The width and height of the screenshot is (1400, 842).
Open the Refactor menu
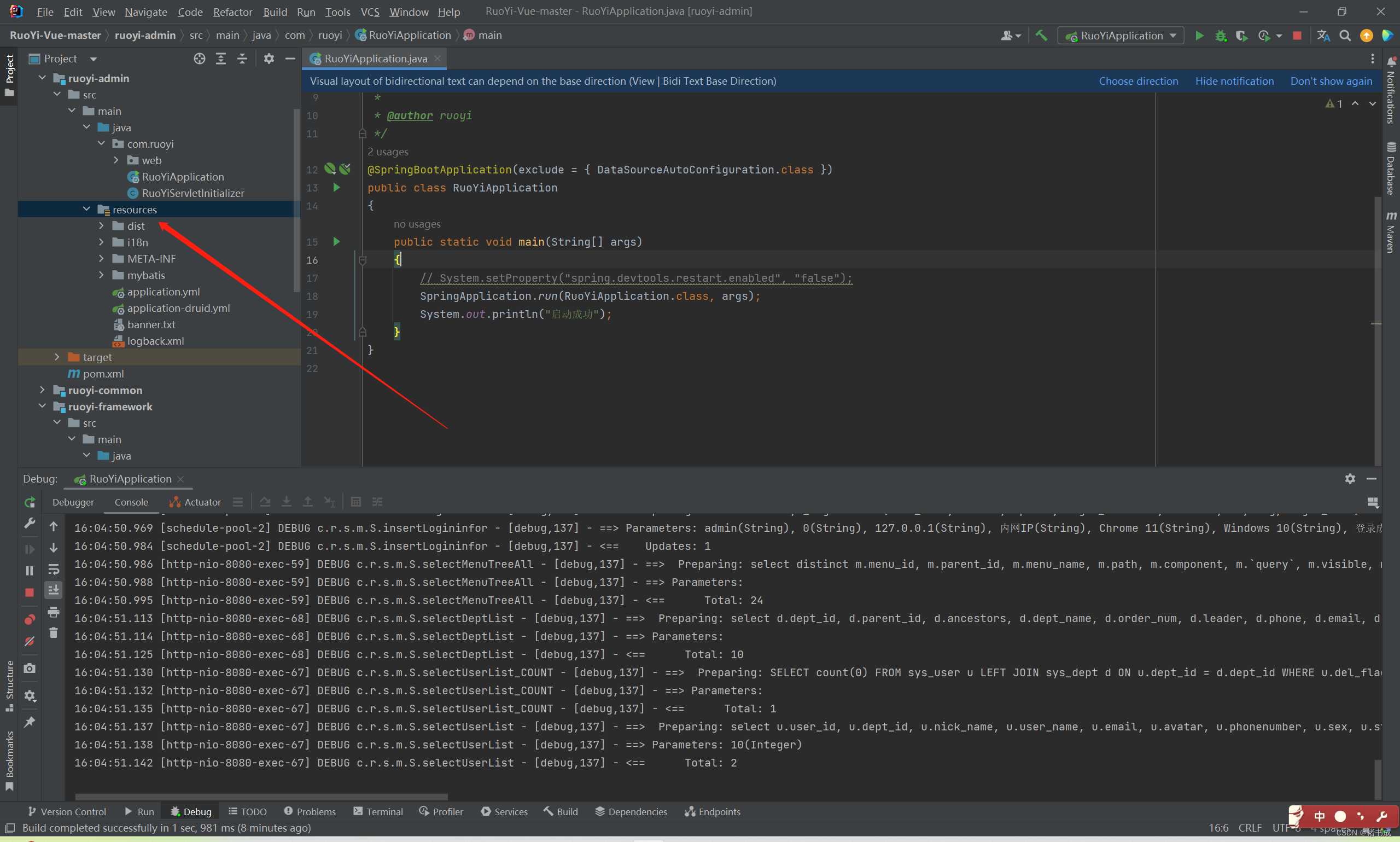(x=232, y=11)
